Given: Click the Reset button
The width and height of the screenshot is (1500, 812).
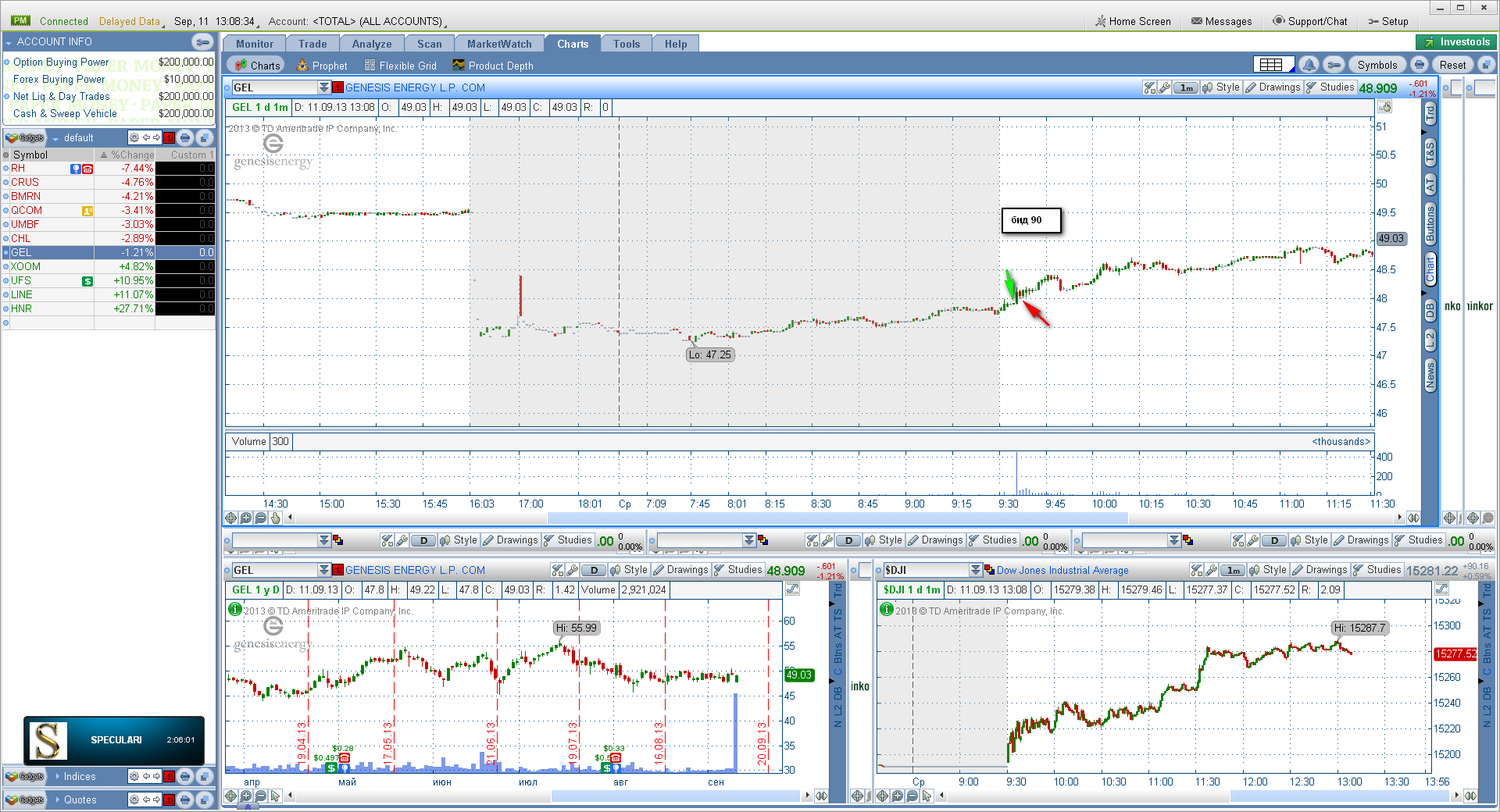Looking at the screenshot, I should [1452, 65].
